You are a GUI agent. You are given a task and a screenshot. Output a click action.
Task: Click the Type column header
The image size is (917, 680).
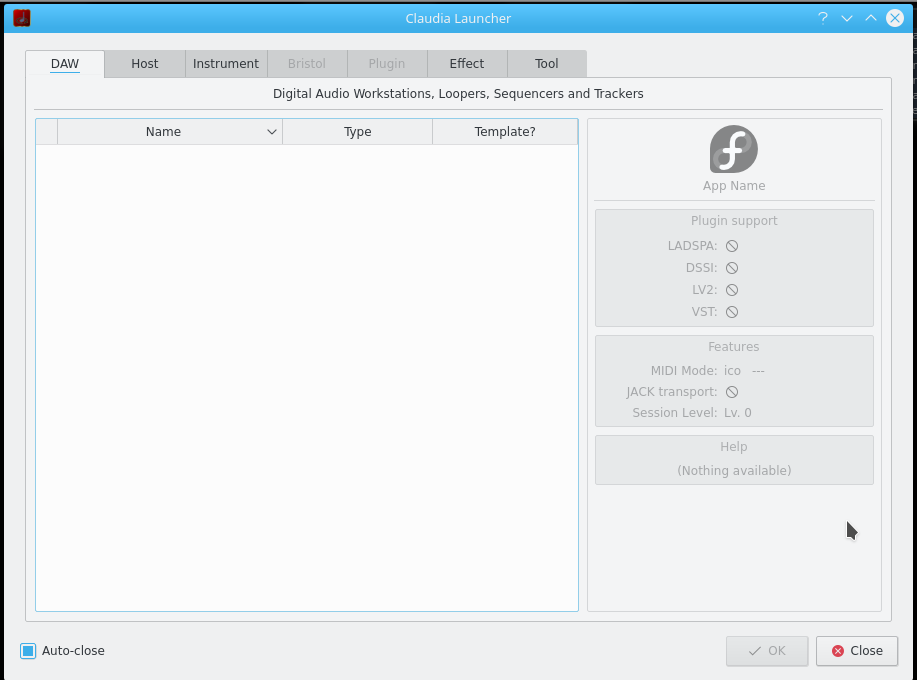click(357, 131)
